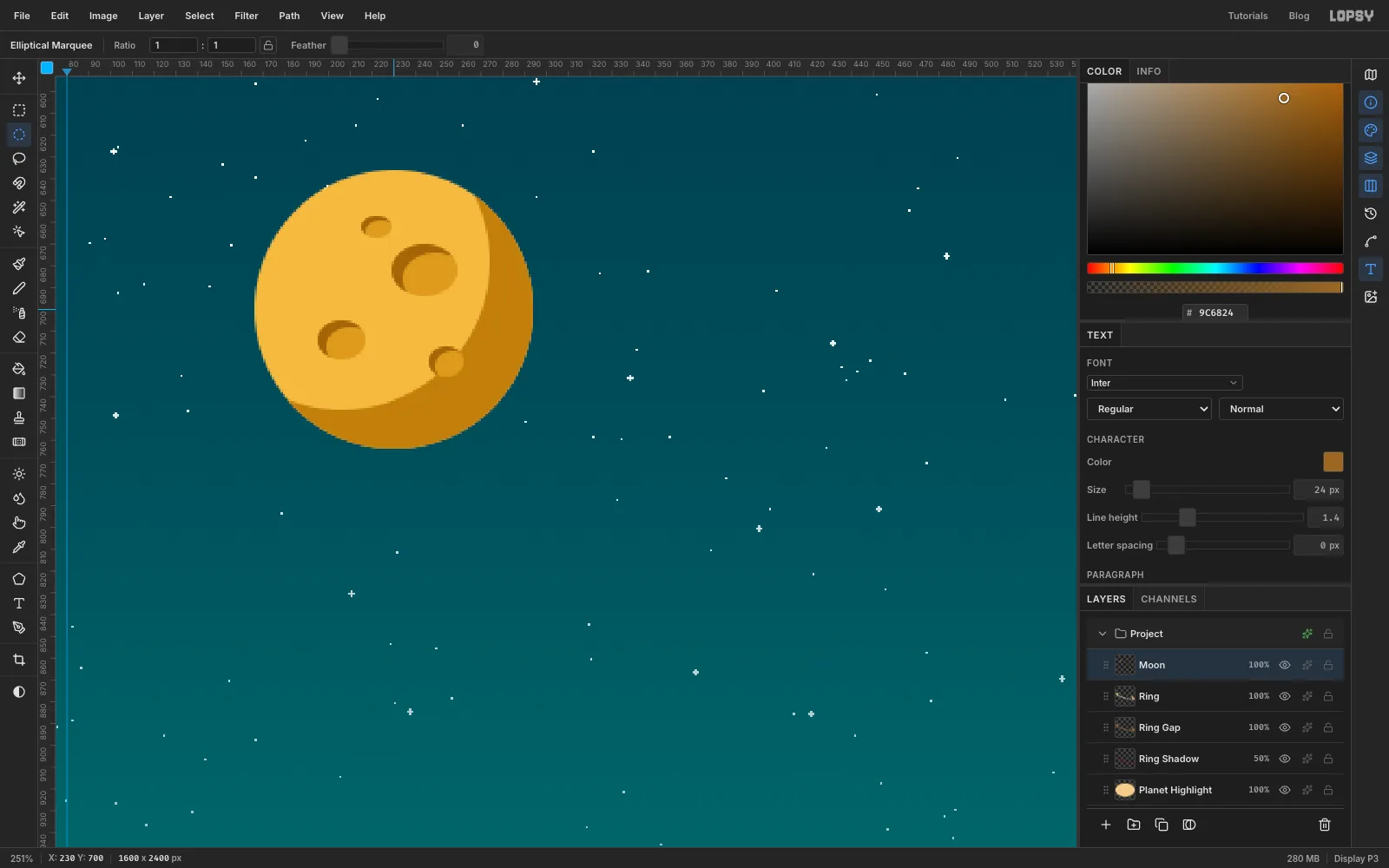Open the Tutorials link
The width and height of the screenshot is (1389, 868).
click(1247, 16)
